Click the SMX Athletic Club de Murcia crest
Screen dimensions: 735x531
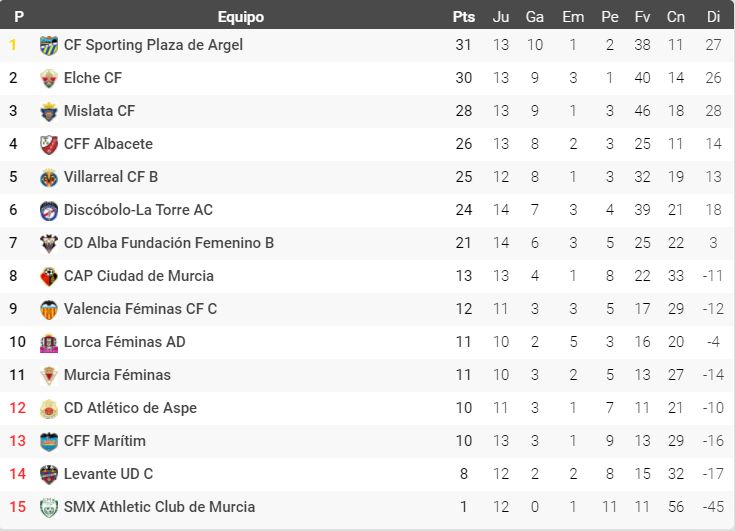click(49, 507)
